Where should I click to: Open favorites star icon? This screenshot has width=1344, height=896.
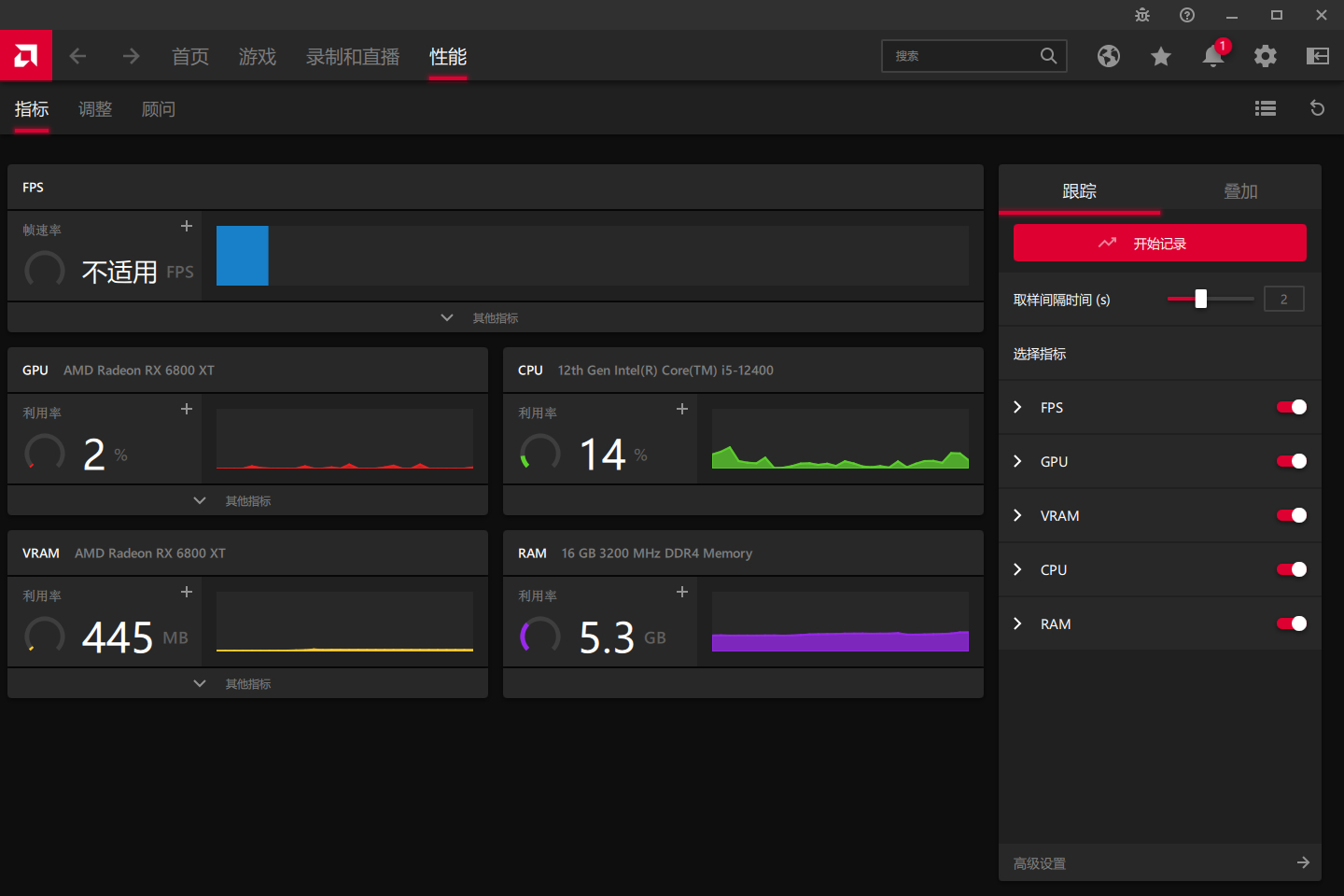click(1161, 56)
